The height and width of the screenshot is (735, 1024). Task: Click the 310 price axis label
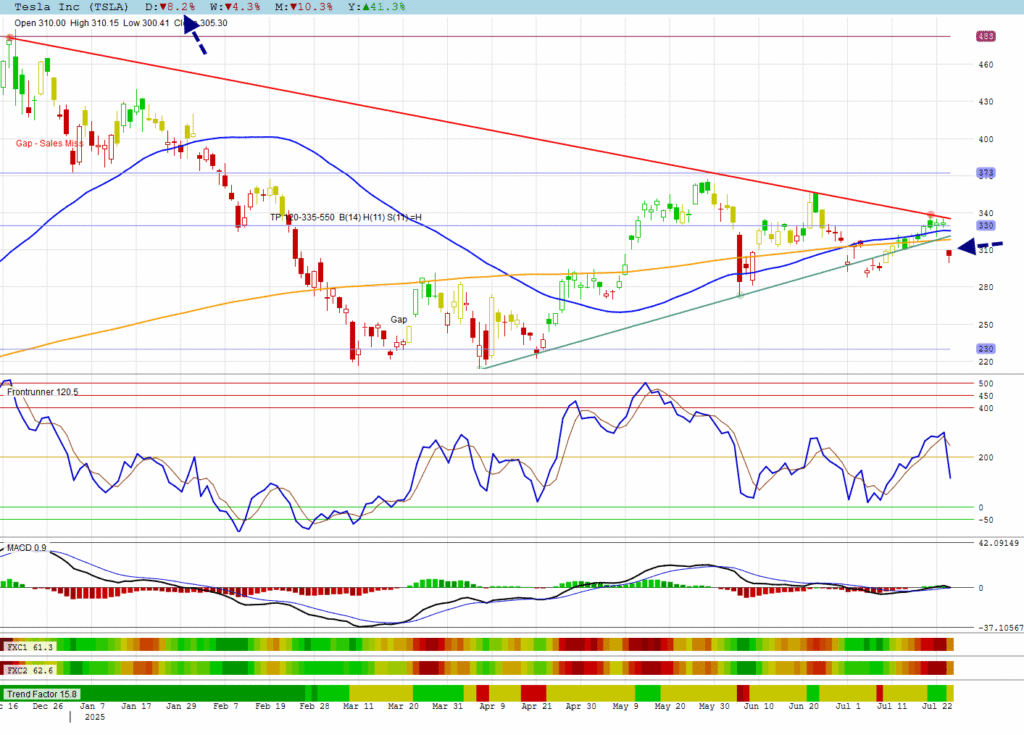click(985, 250)
